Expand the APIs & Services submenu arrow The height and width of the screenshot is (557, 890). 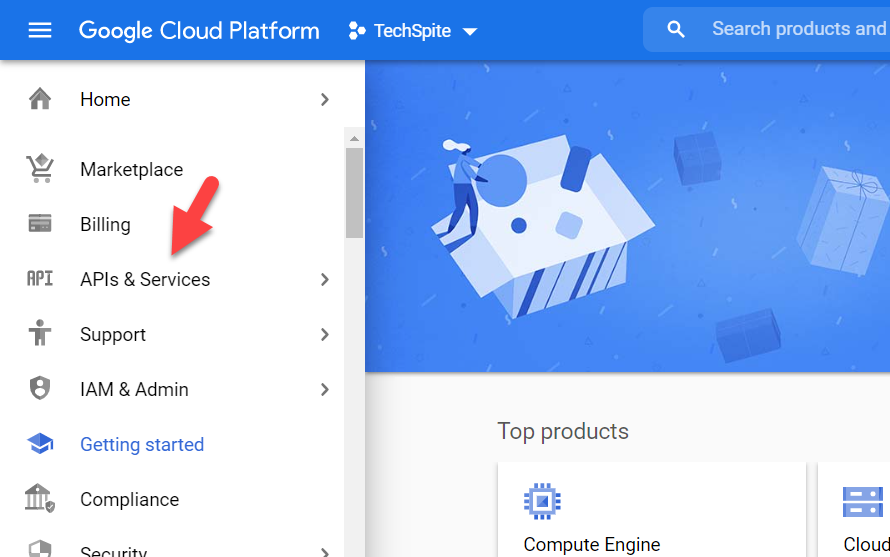(x=324, y=280)
